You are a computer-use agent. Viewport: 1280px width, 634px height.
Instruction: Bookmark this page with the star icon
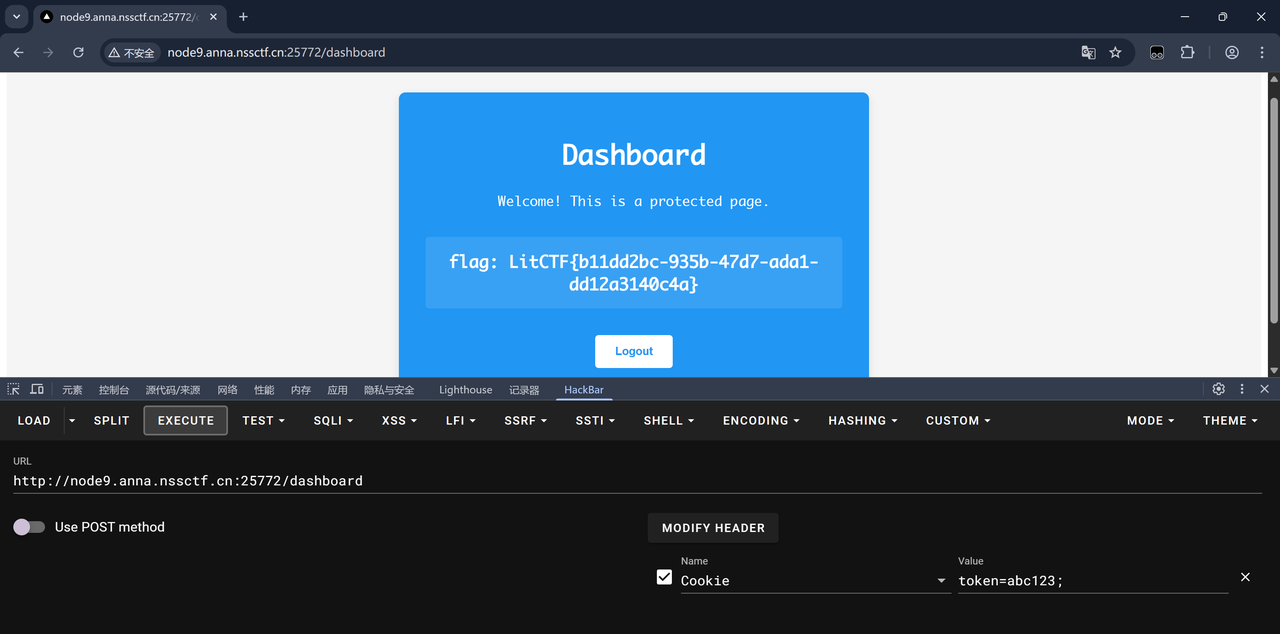(x=1115, y=52)
